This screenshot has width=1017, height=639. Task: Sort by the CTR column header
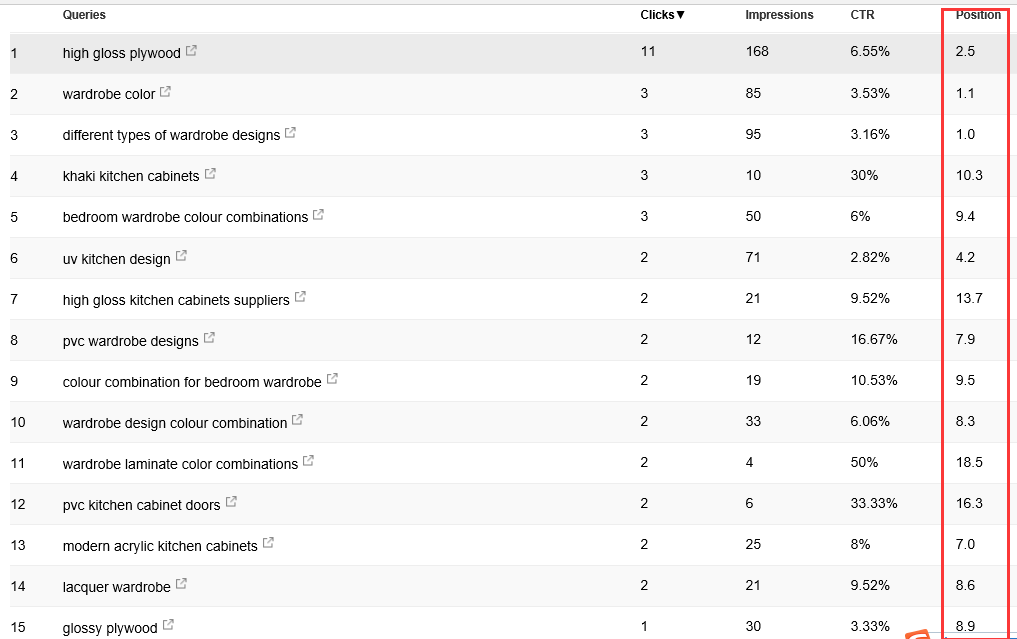click(x=862, y=15)
